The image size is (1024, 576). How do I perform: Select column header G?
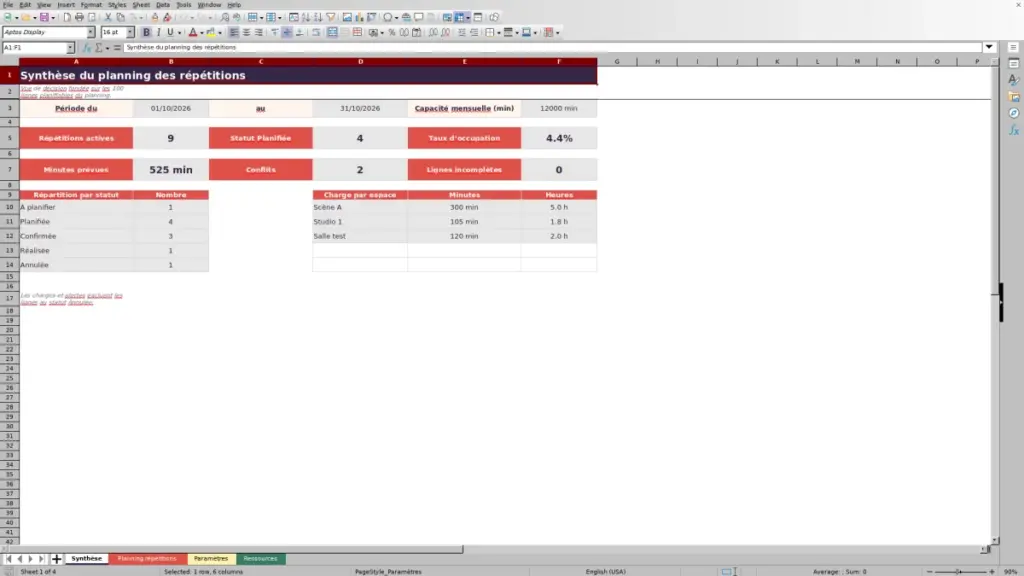[x=617, y=61]
